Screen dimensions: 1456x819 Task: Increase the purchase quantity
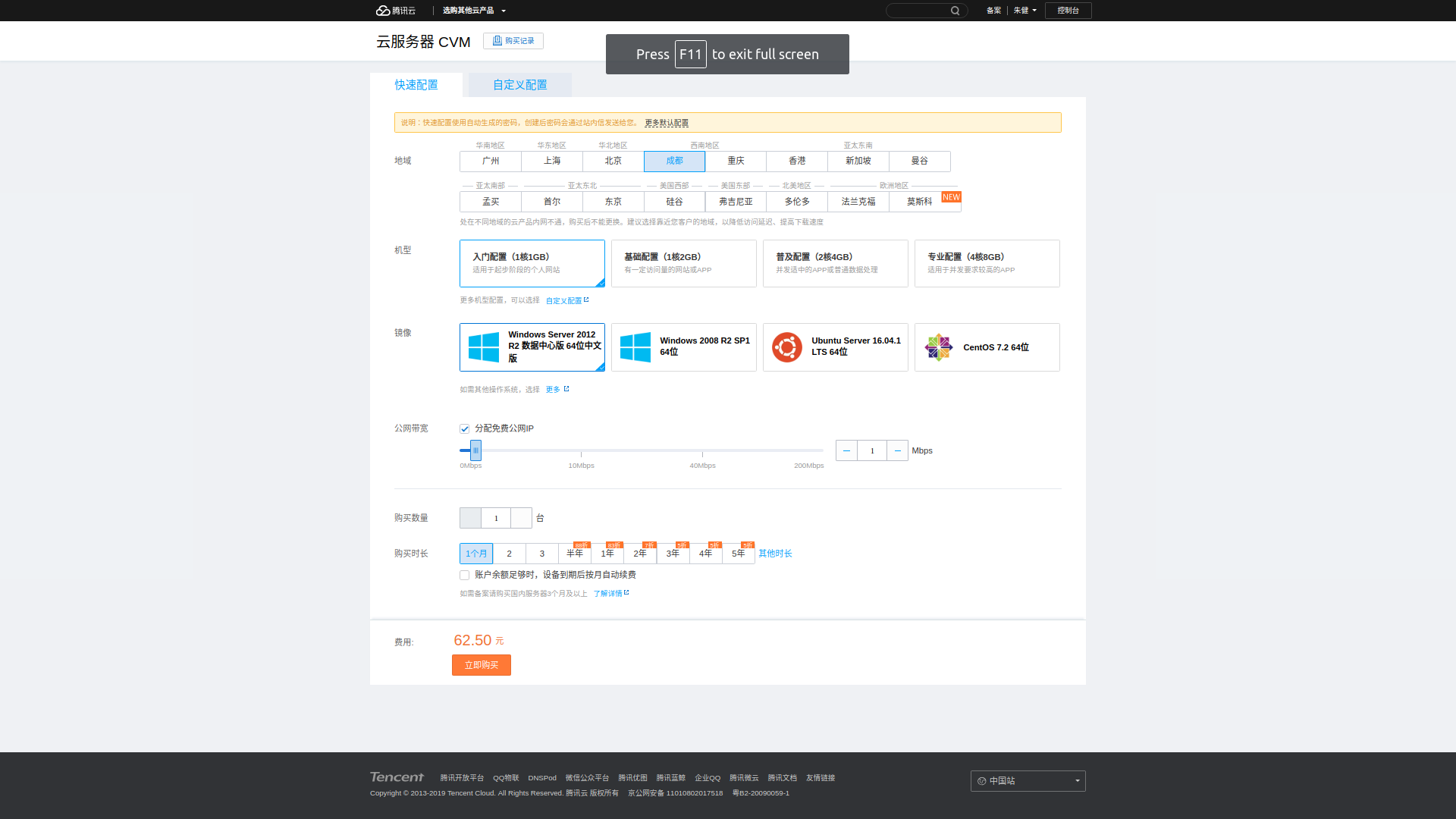[521, 518]
